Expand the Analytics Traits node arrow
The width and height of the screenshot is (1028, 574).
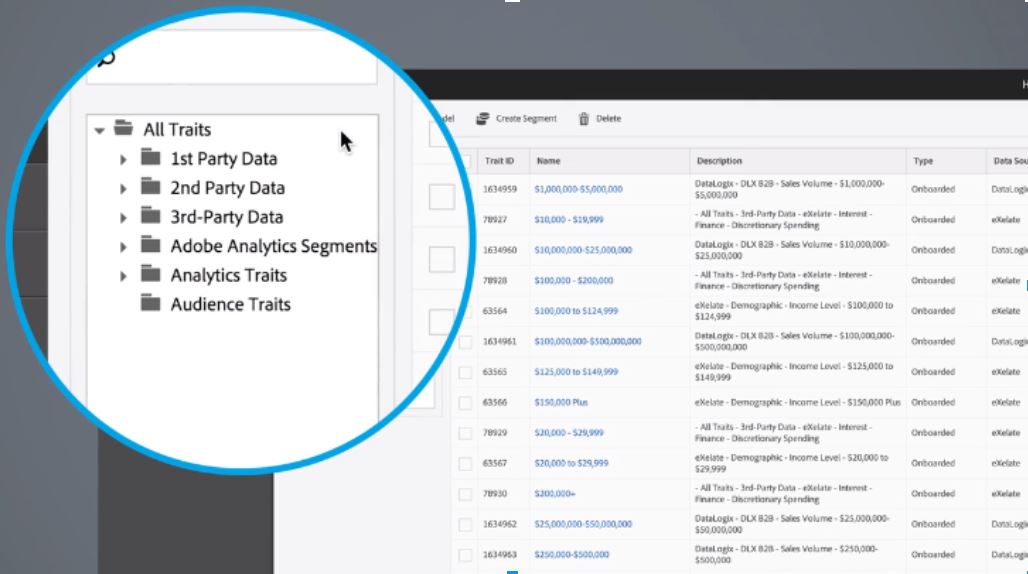click(123, 276)
